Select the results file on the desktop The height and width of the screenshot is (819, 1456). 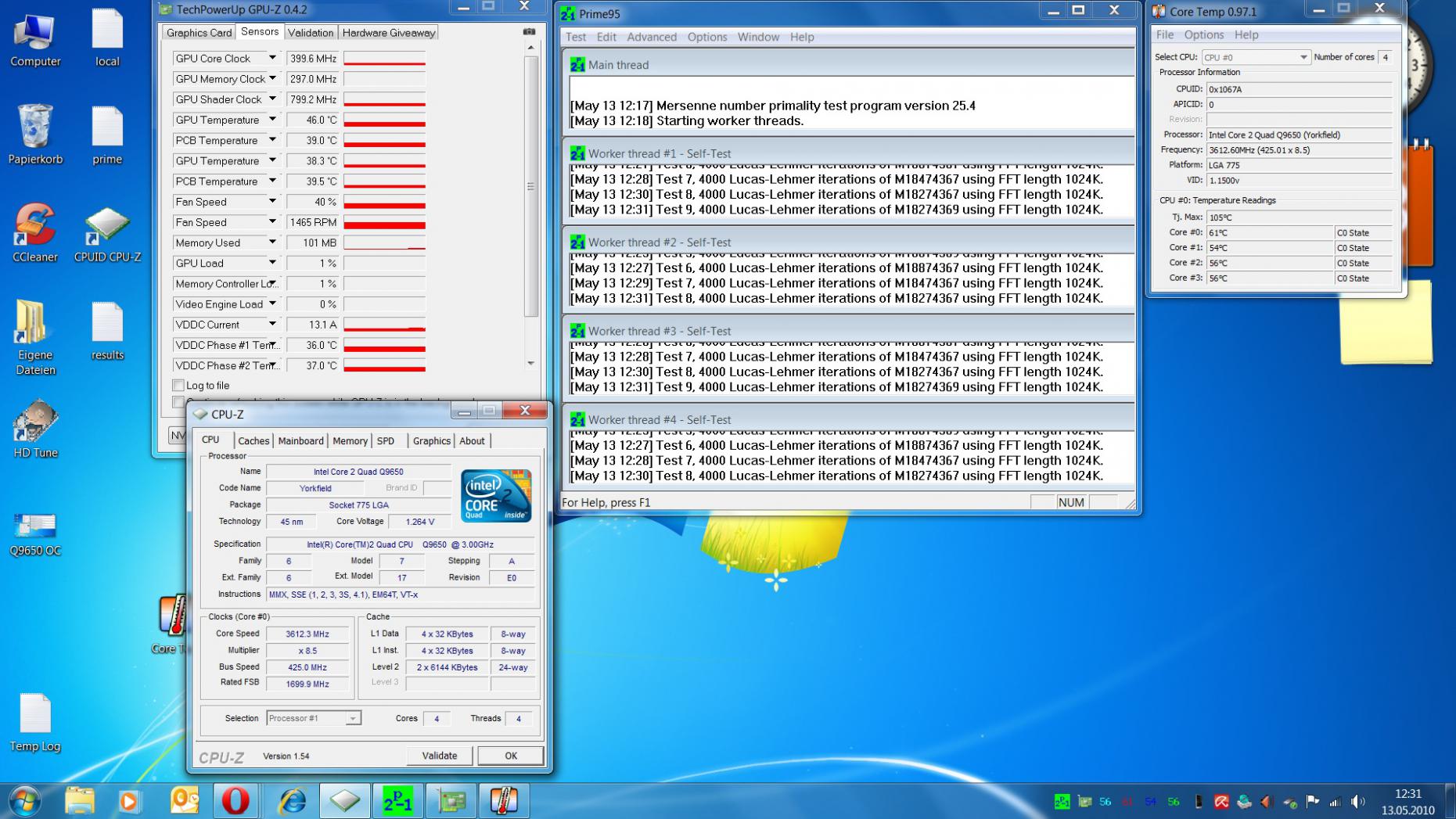click(107, 332)
